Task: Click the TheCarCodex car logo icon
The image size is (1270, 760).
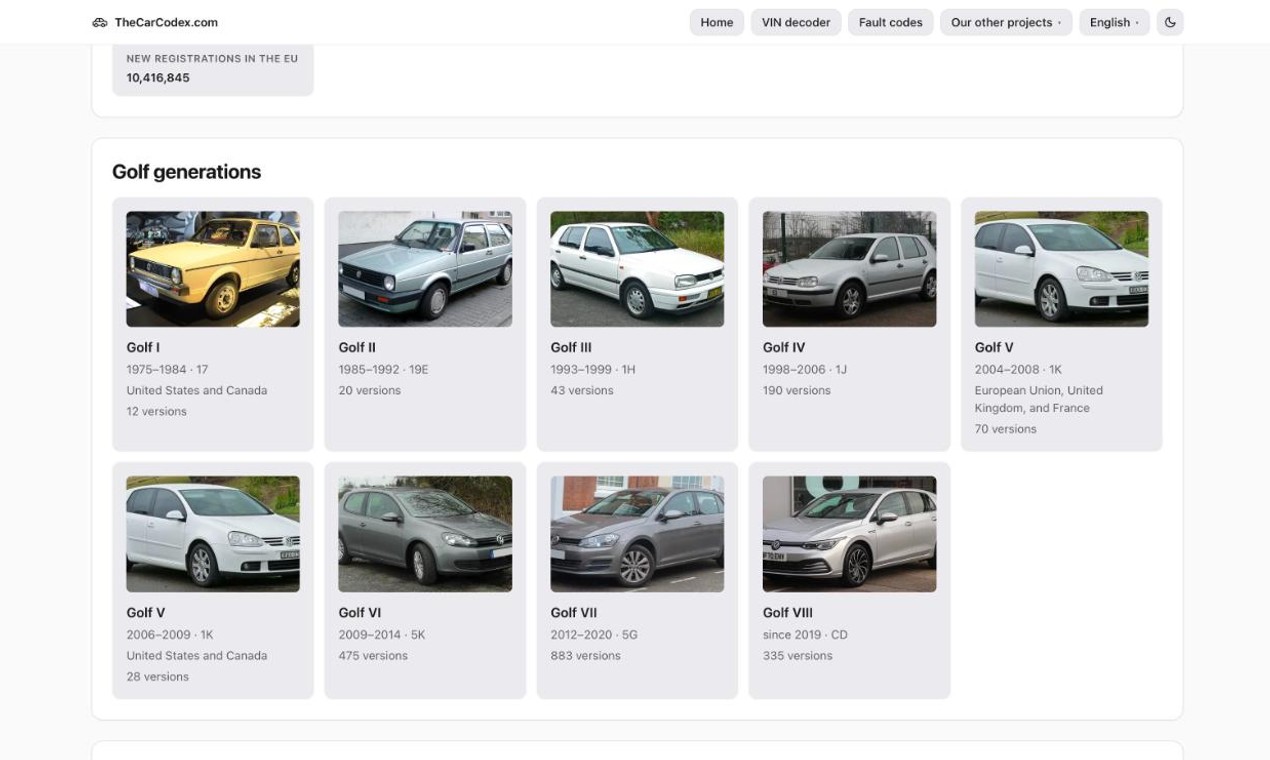Action: [99, 22]
